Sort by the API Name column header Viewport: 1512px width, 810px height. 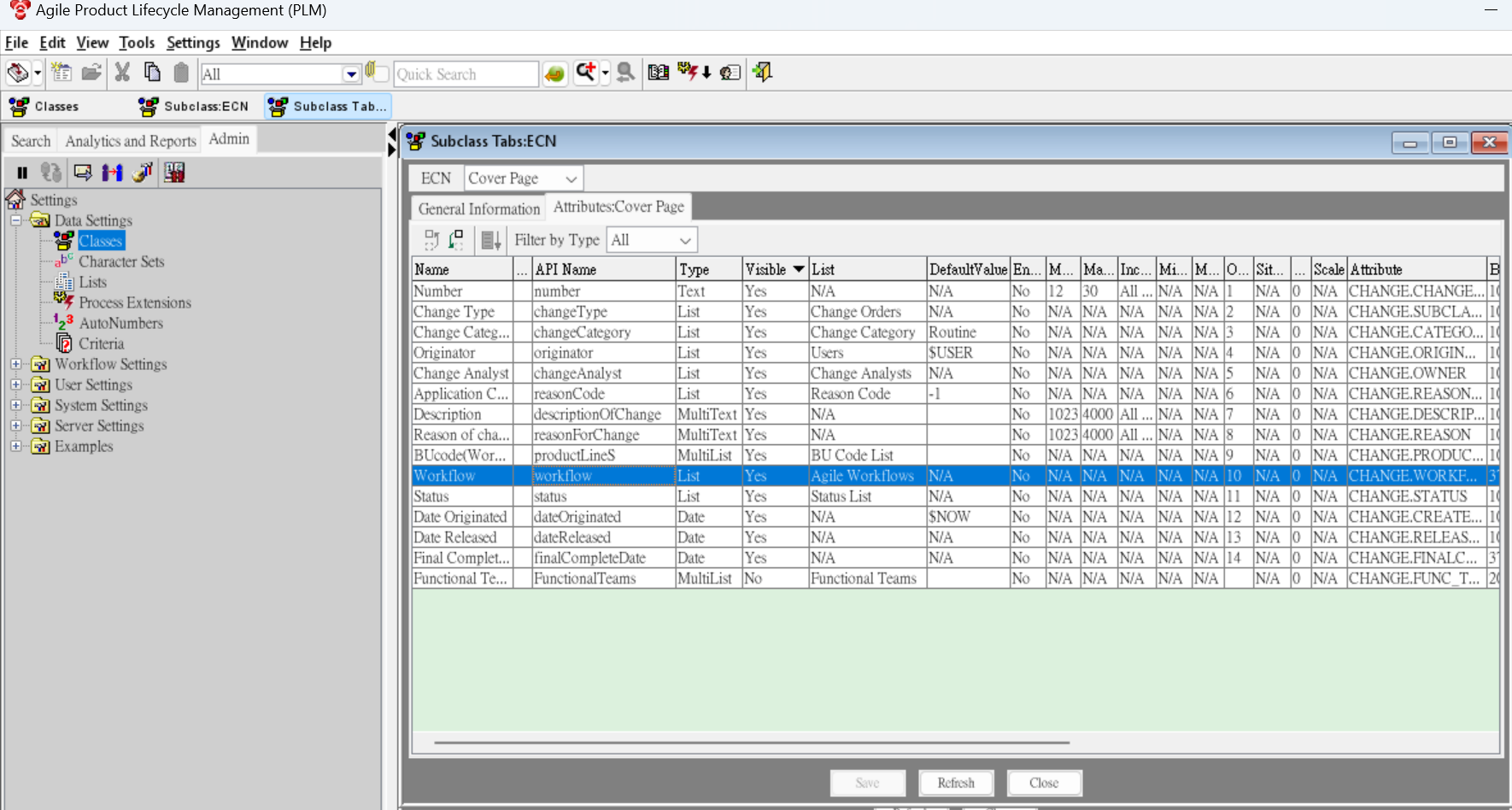(604, 269)
